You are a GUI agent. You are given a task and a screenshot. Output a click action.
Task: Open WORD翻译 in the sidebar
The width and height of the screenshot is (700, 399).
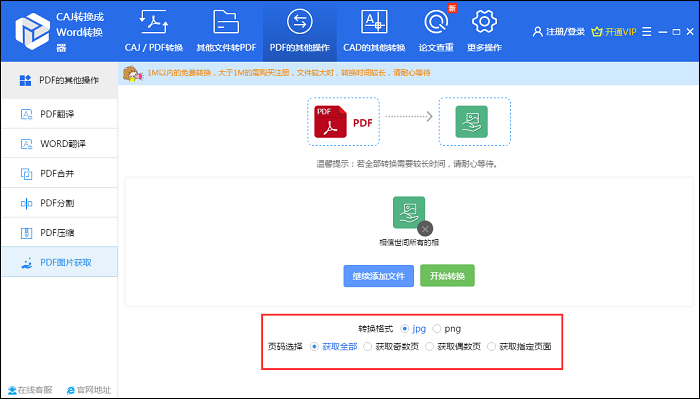pos(60,144)
